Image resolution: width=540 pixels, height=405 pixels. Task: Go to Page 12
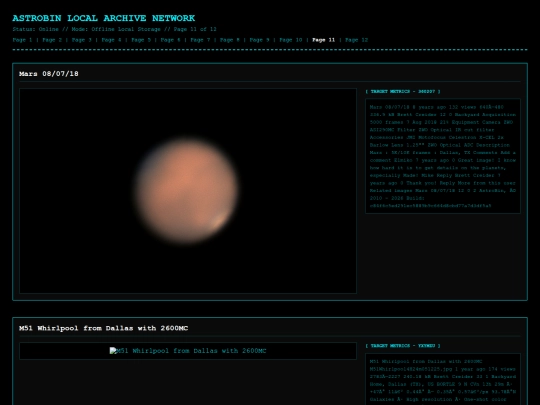(356, 40)
